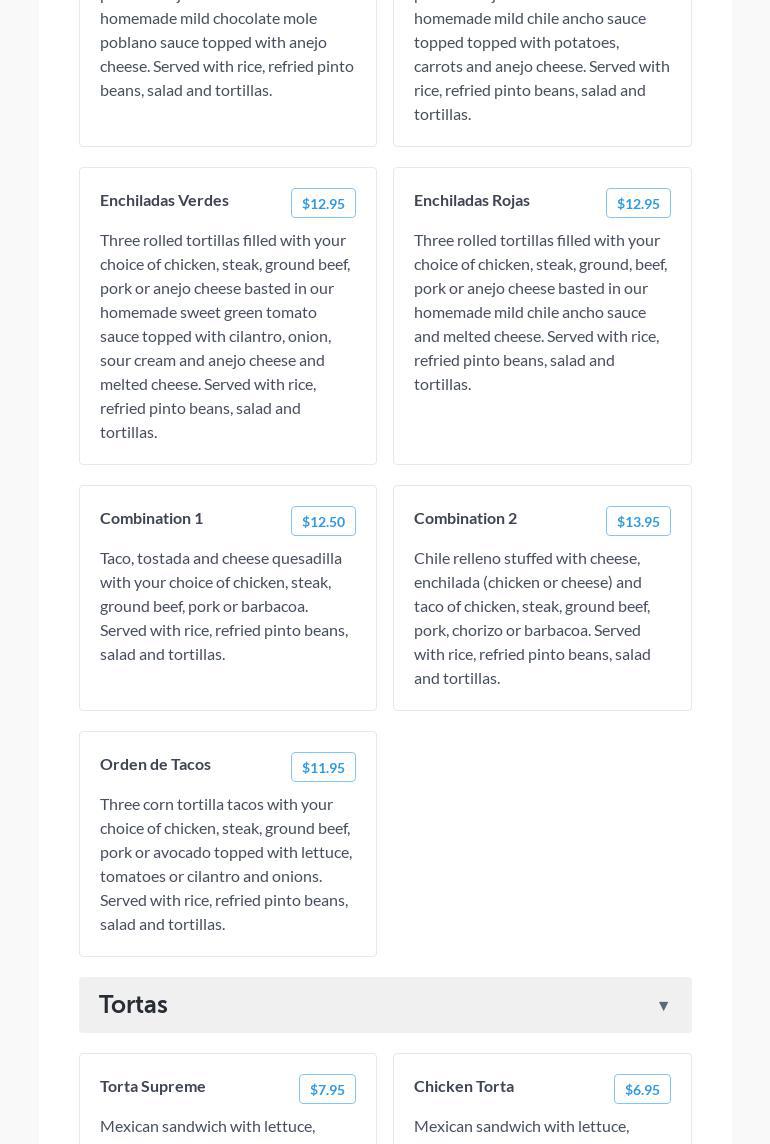The image size is (770, 1144).
Task: Select the Combination 2 $13.95 price tag
Action: (x=638, y=522)
